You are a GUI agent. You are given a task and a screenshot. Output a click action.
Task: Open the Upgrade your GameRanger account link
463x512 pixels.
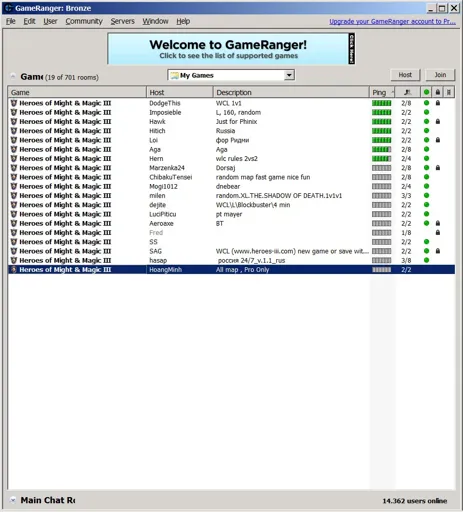(x=392, y=22)
